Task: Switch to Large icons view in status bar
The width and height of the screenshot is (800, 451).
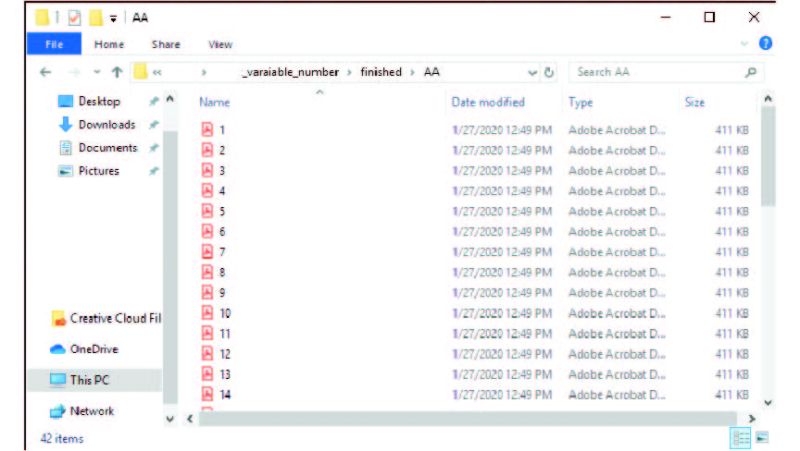Action: pos(762,438)
